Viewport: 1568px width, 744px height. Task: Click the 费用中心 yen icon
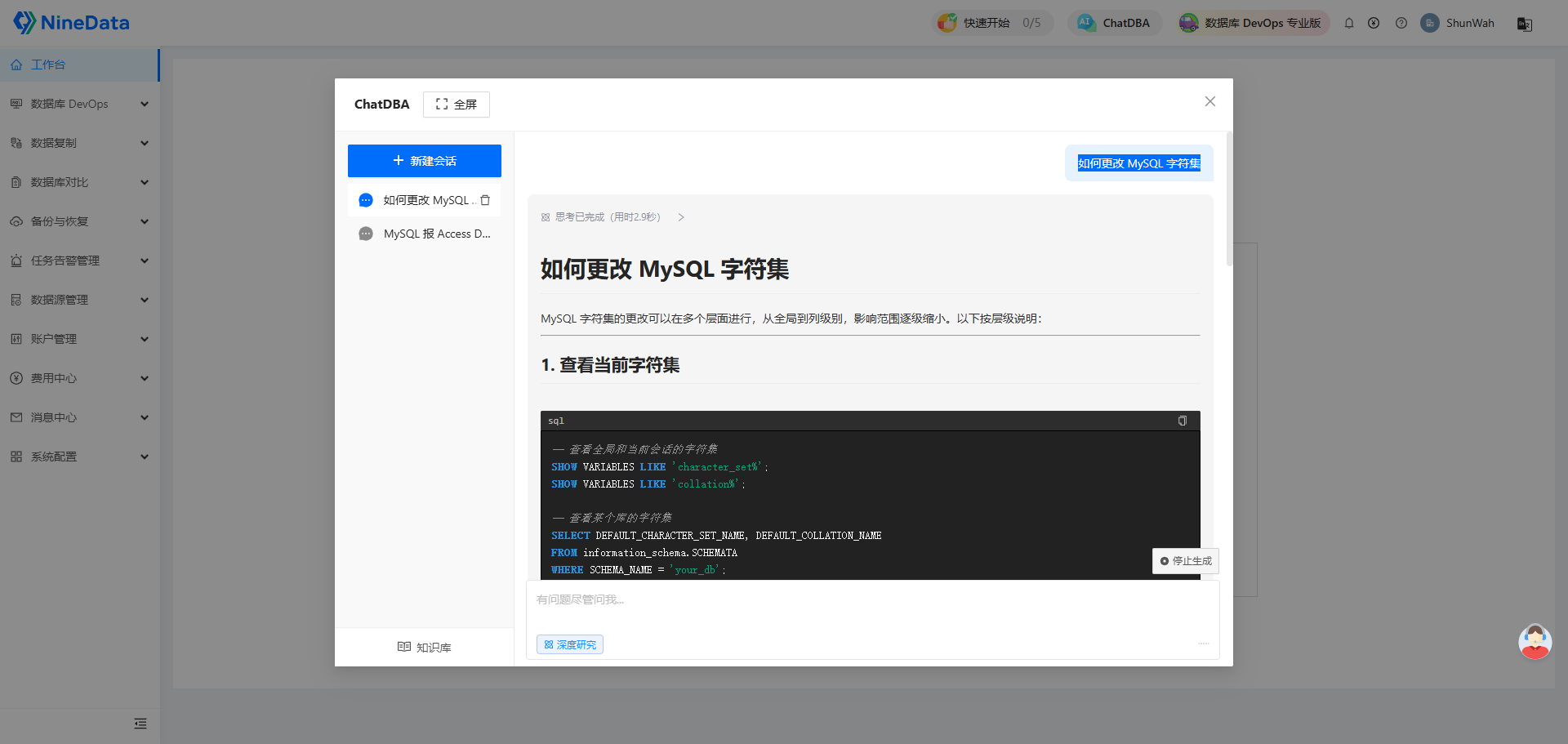pyautogui.click(x=16, y=378)
